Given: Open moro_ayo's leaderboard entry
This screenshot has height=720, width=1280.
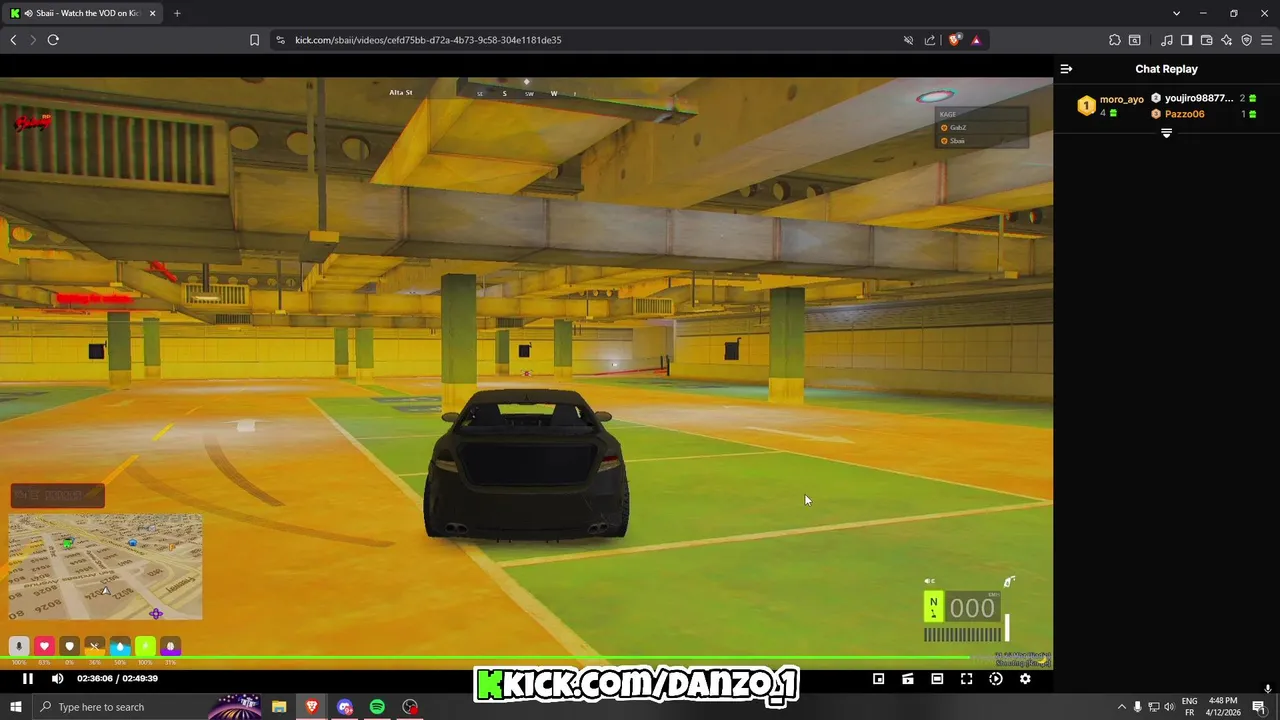Looking at the screenshot, I should tap(1111, 105).
